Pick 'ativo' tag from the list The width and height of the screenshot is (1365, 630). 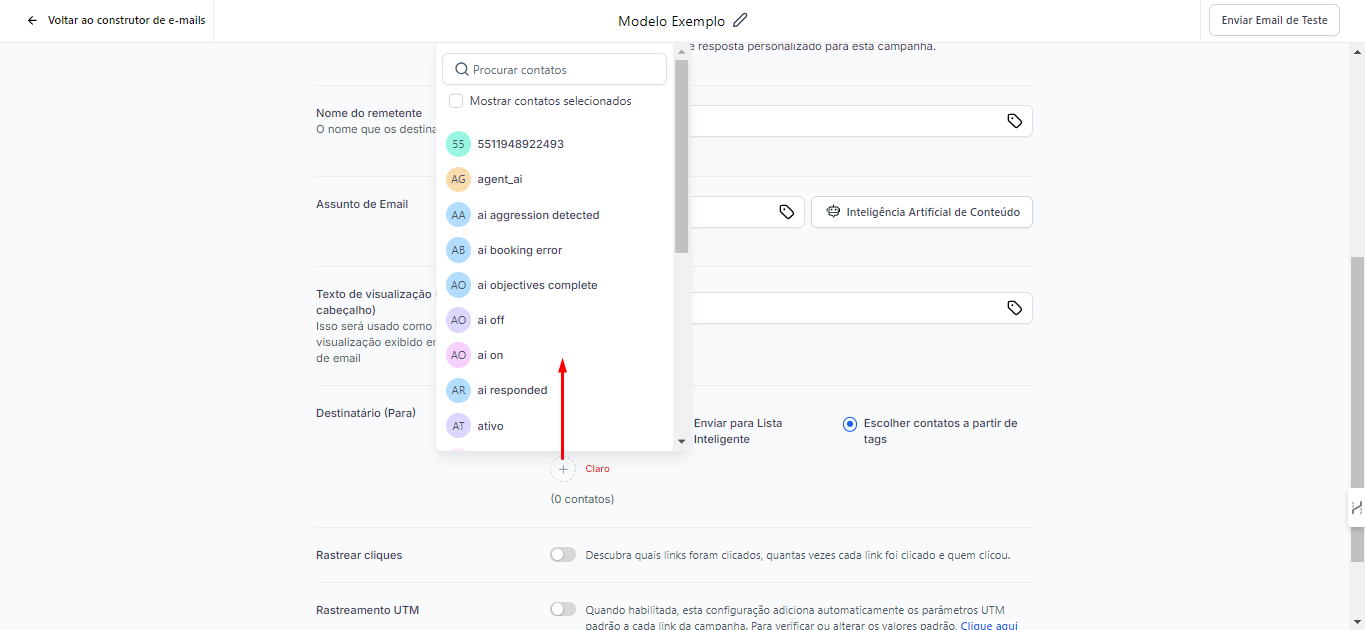[x=490, y=426]
